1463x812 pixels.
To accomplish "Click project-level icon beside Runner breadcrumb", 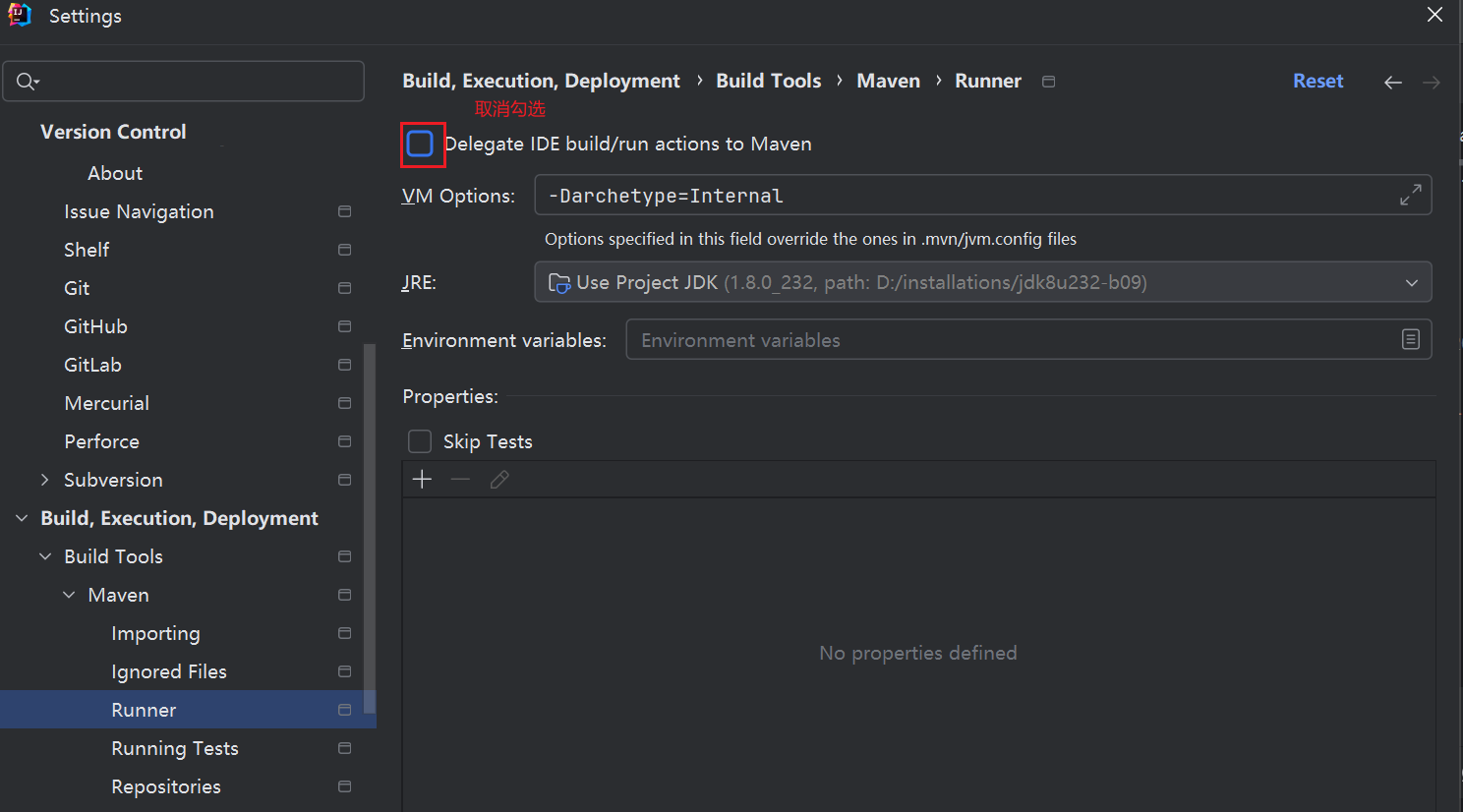I will coord(1049,82).
